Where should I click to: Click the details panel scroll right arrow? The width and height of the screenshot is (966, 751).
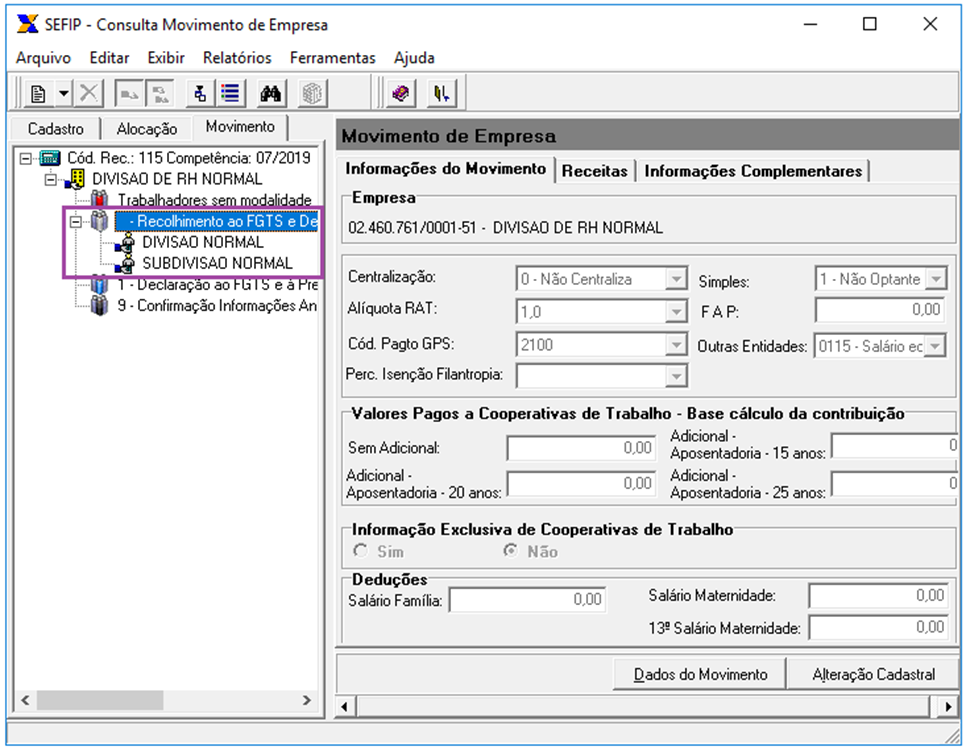[949, 707]
